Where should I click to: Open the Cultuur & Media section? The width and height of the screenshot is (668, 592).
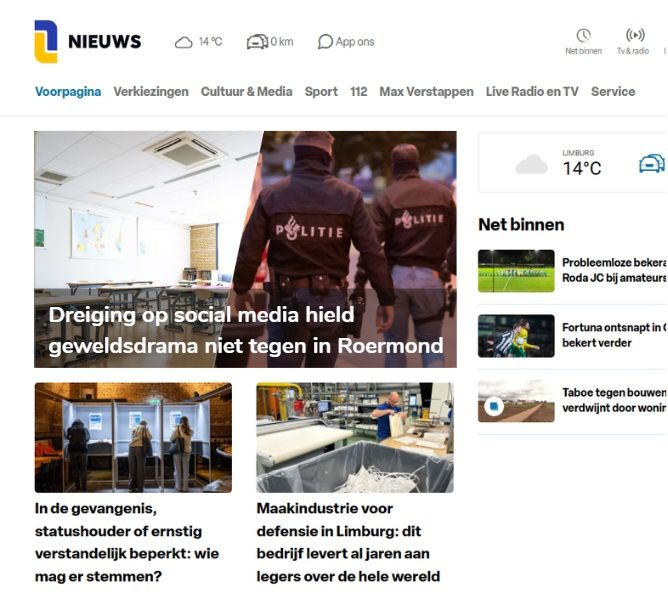coord(247,92)
